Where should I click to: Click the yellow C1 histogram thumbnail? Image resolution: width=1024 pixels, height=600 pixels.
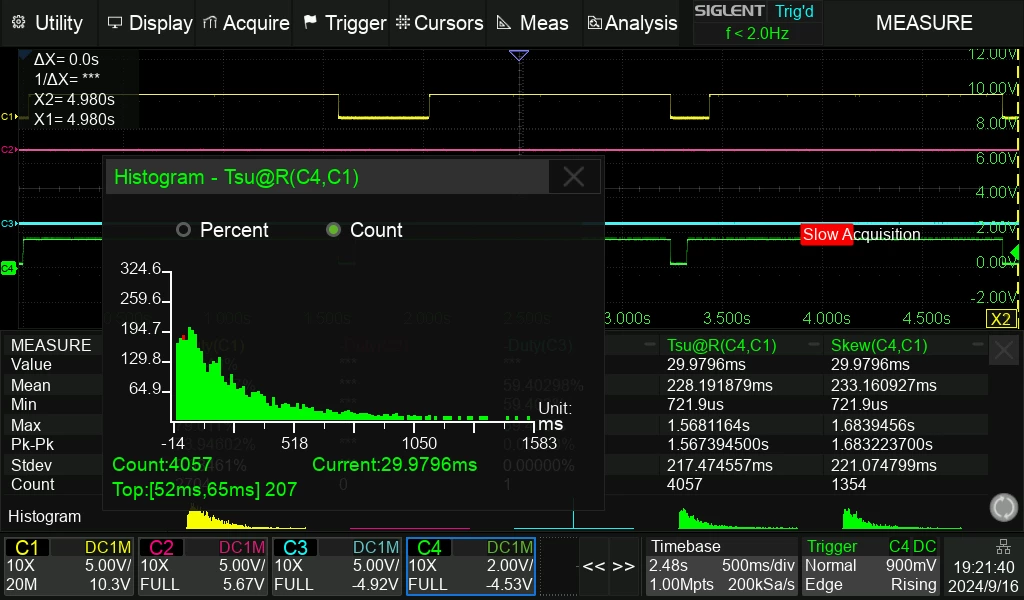click(246, 520)
